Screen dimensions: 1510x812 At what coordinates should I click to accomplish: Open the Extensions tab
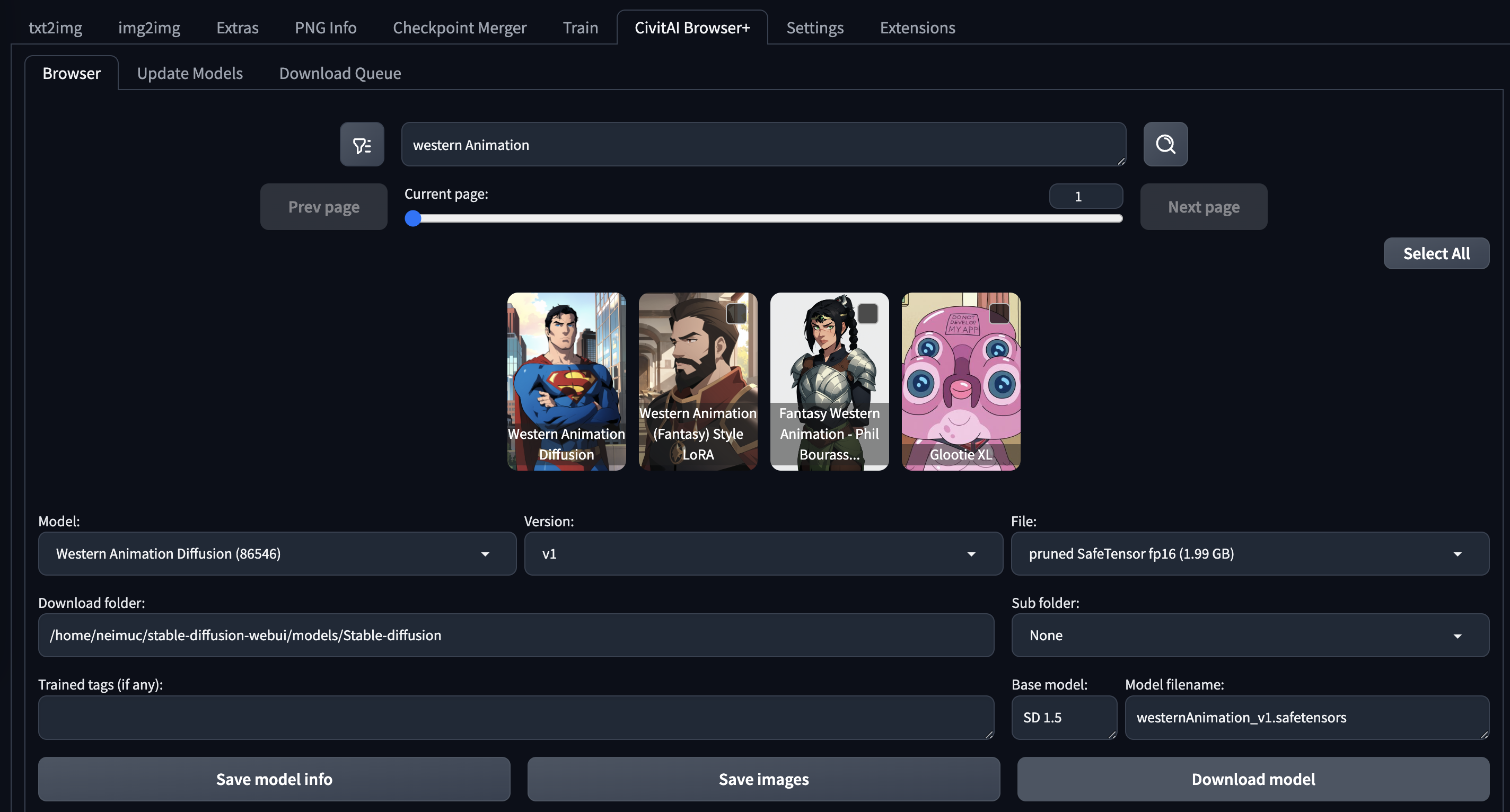[x=917, y=28]
